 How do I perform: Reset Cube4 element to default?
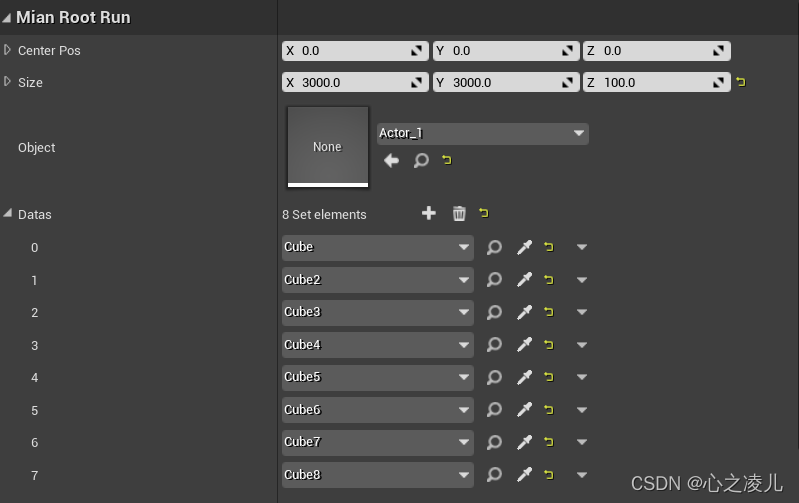549,345
